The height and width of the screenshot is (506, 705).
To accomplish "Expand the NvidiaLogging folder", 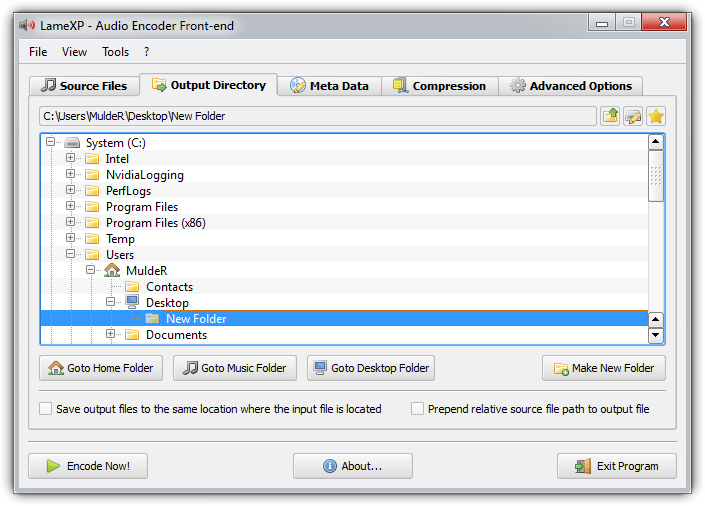I will click(70, 174).
